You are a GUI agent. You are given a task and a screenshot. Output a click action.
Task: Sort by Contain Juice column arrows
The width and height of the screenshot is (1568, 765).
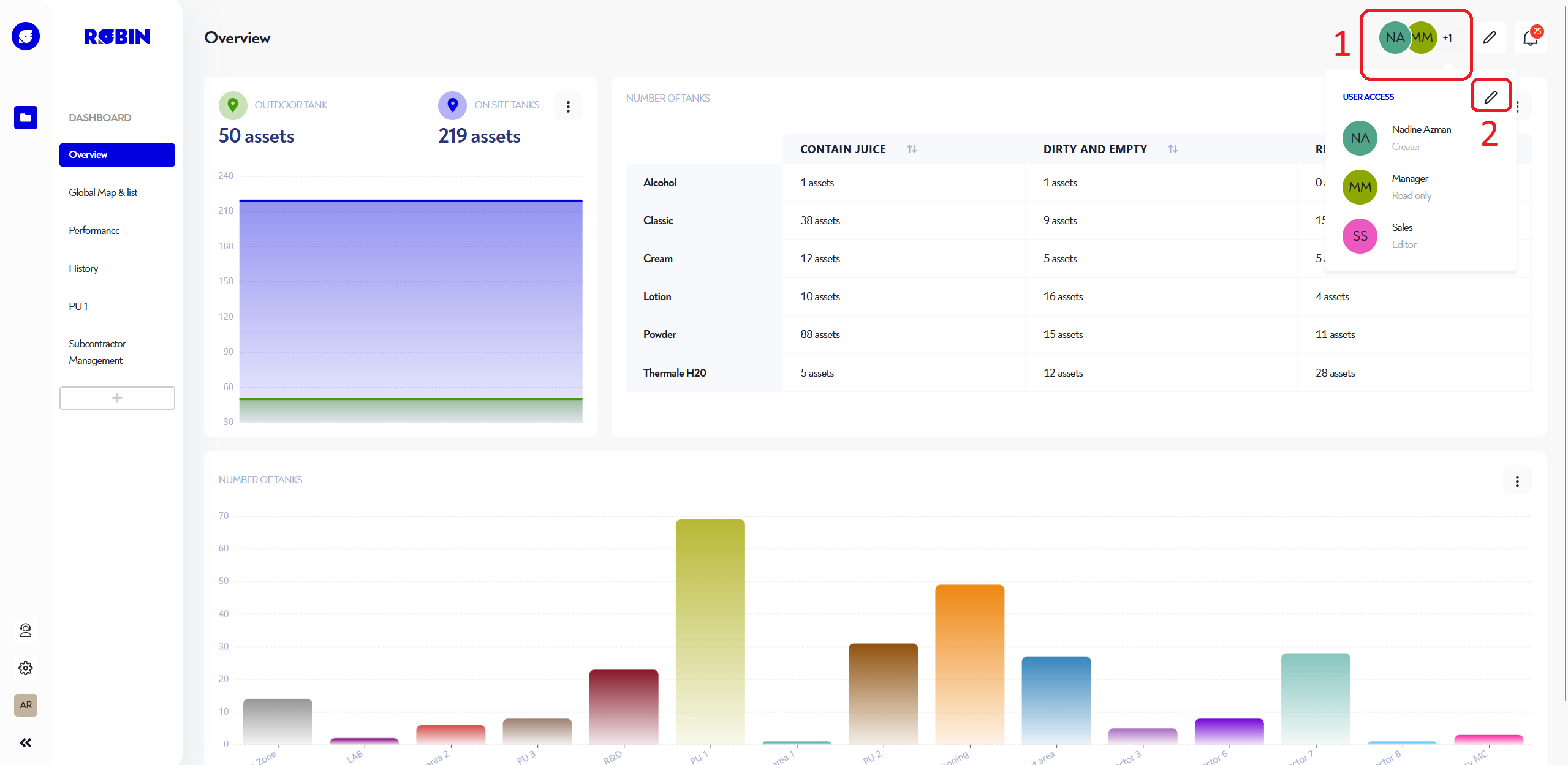click(x=912, y=149)
